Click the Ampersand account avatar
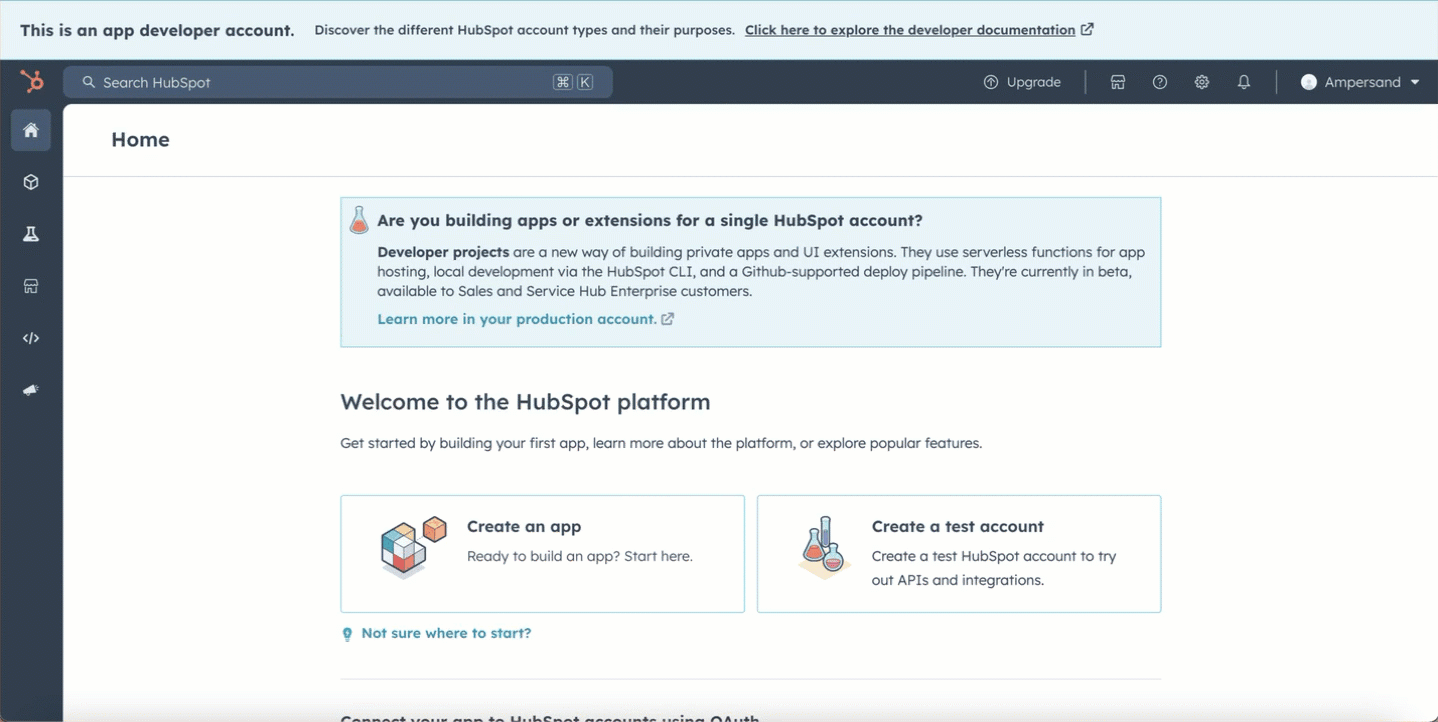Viewport: 1438px width, 722px height. 1309,82
